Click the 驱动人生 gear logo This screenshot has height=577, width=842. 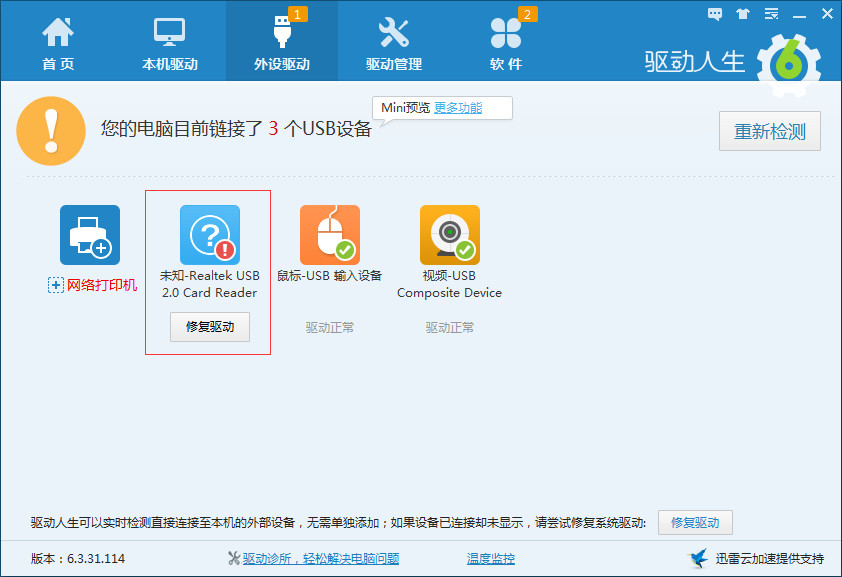point(788,60)
